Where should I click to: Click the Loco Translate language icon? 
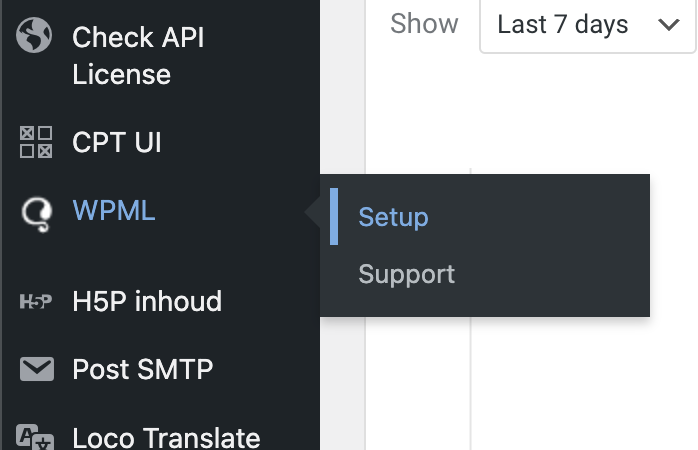(35, 437)
